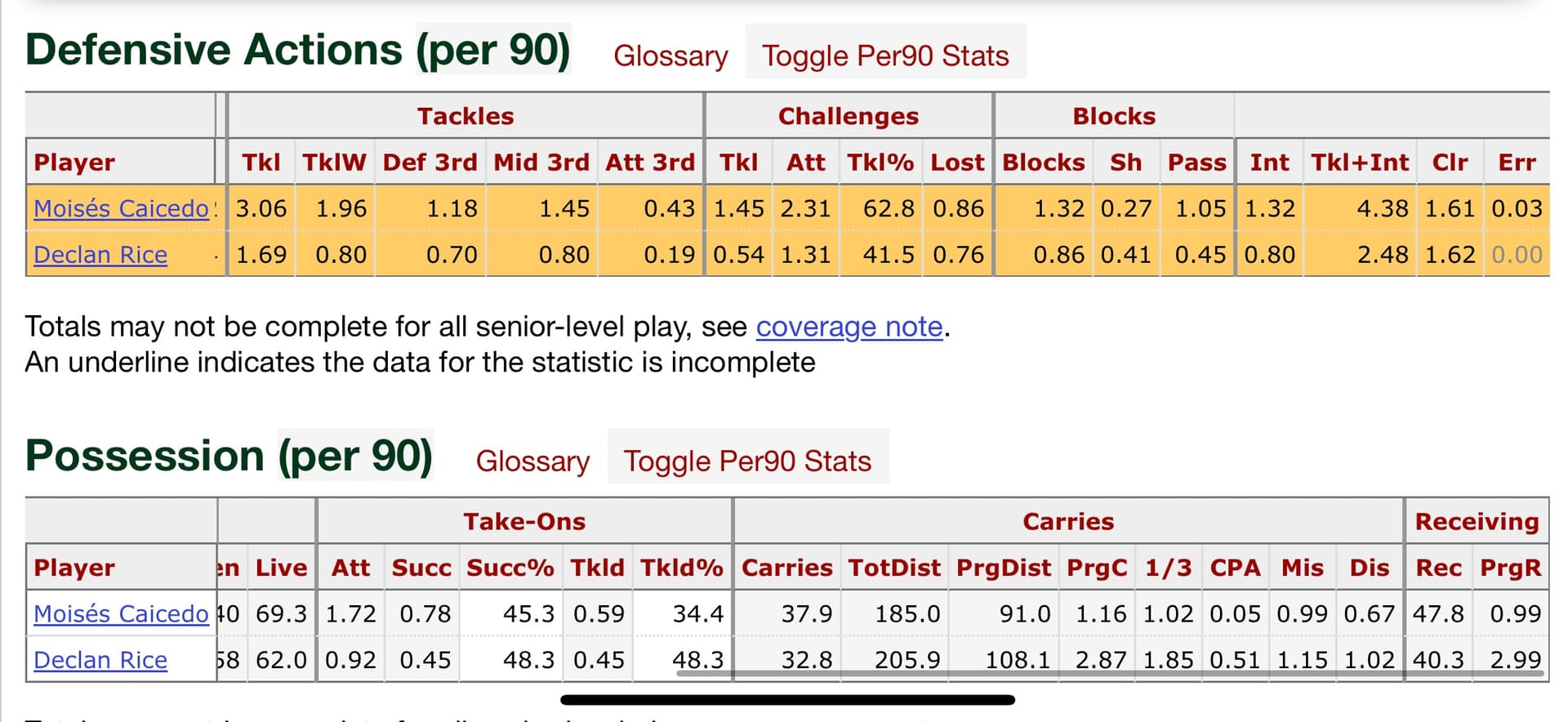1568x722 pixels.
Task: Open Glossary for Defensive Actions table
Action: [670, 56]
